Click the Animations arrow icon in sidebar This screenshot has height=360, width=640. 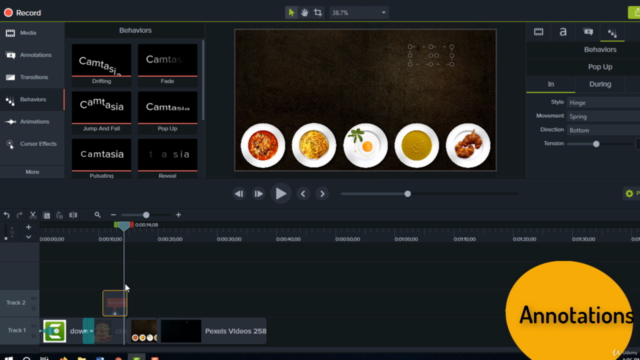point(10,122)
